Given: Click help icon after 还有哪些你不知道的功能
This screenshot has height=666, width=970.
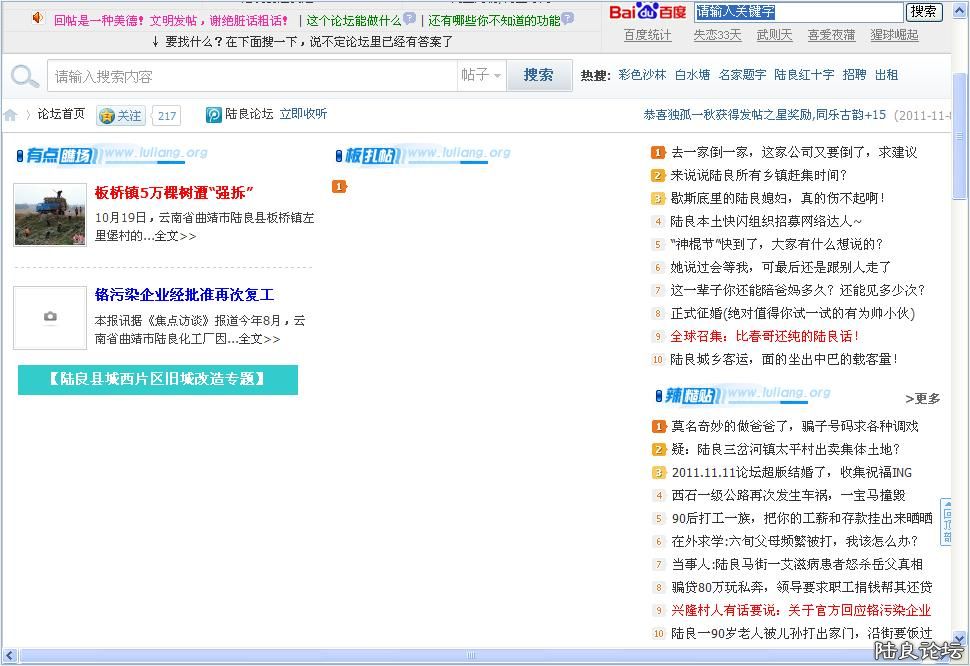Looking at the screenshot, I should pyautogui.click(x=568, y=19).
